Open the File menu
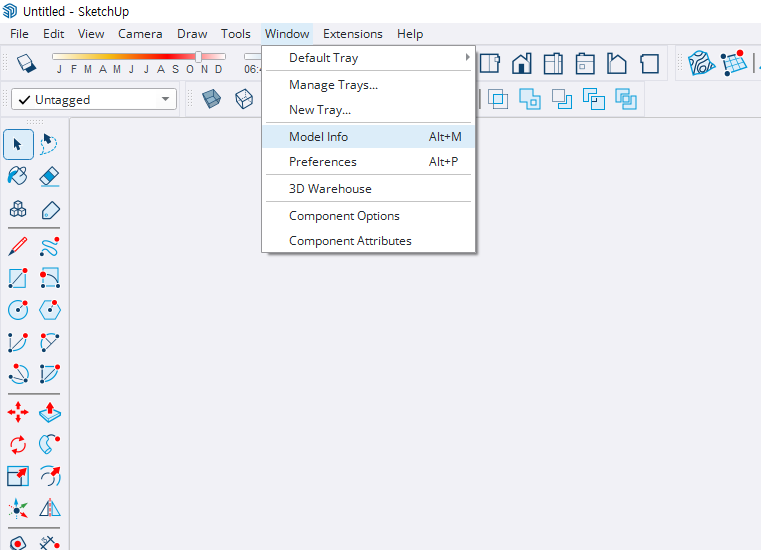 tap(19, 34)
